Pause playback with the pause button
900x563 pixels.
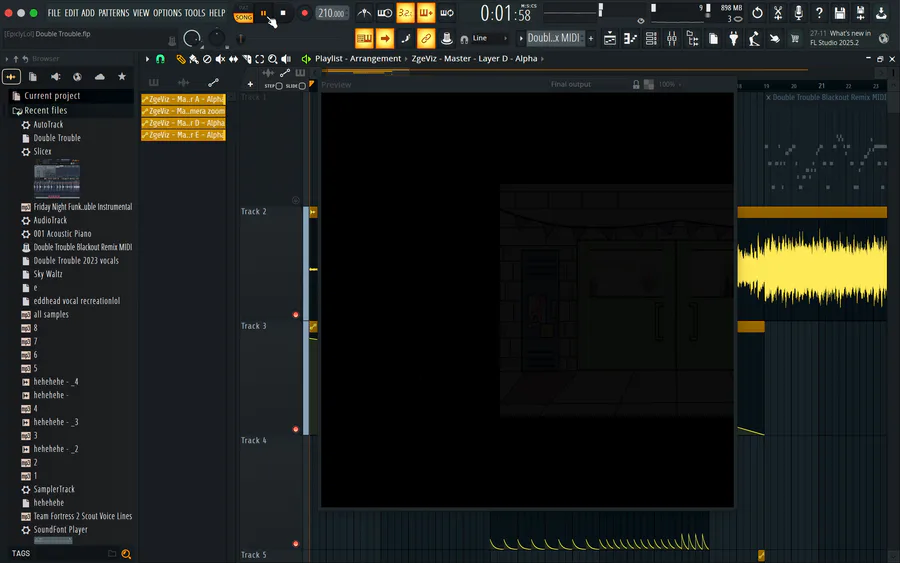[263, 13]
